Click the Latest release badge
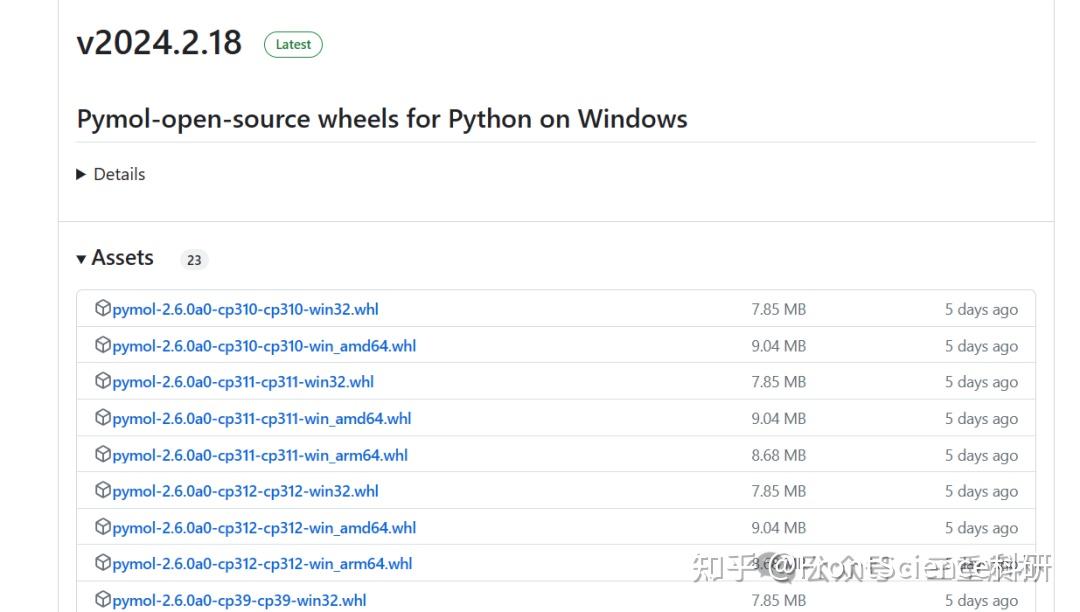 click(293, 44)
